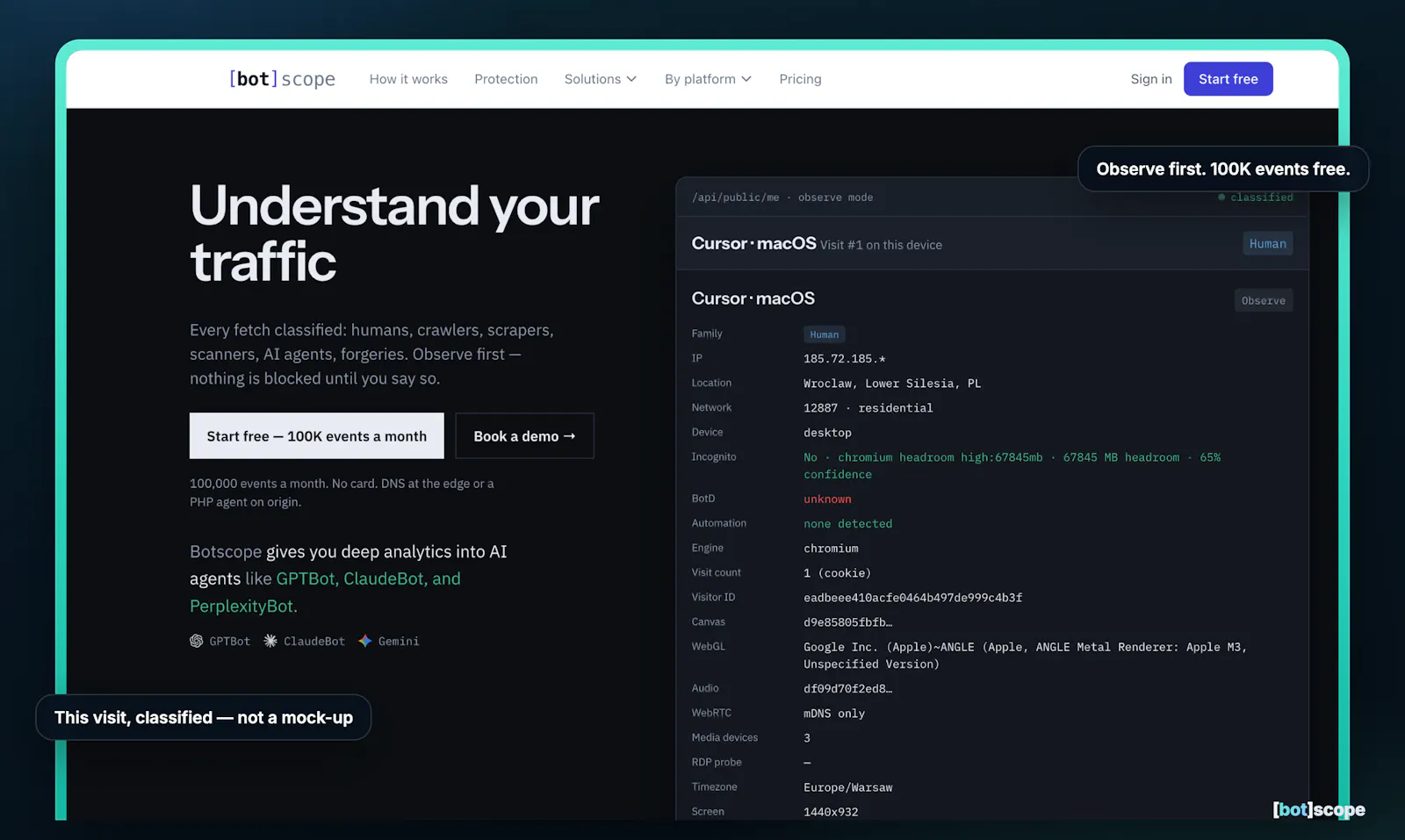Open the By platform dropdown

click(x=708, y=79)
